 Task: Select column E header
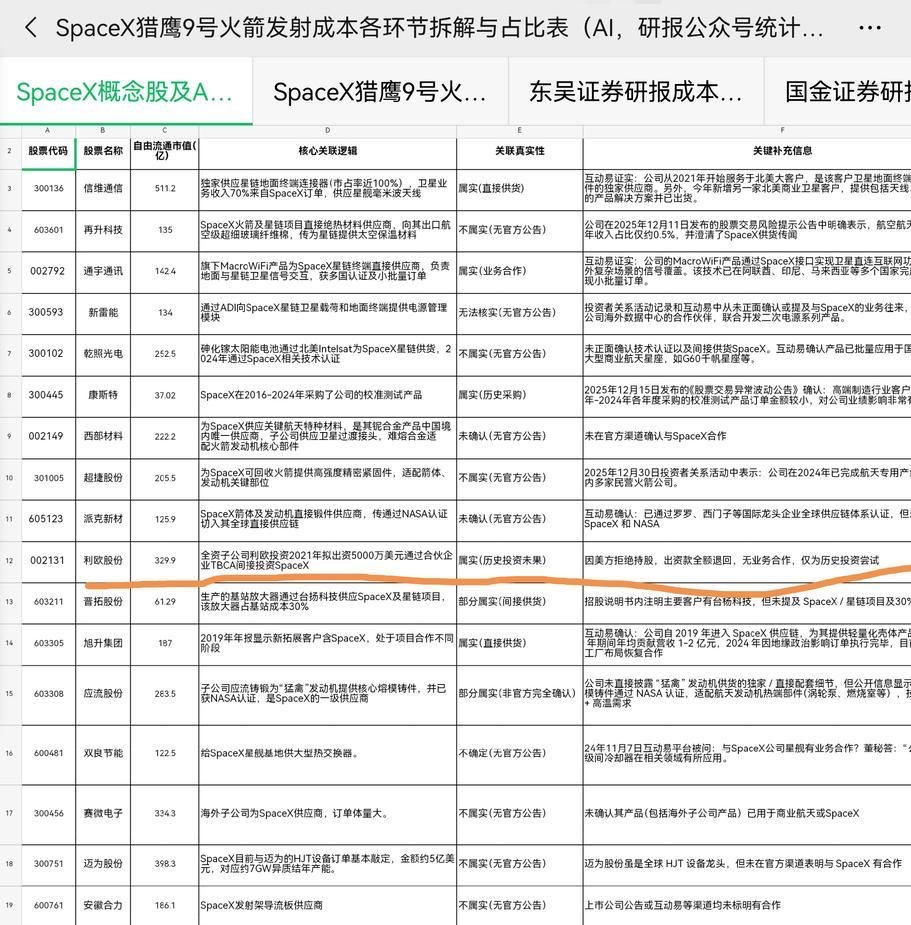click(519, 130)
